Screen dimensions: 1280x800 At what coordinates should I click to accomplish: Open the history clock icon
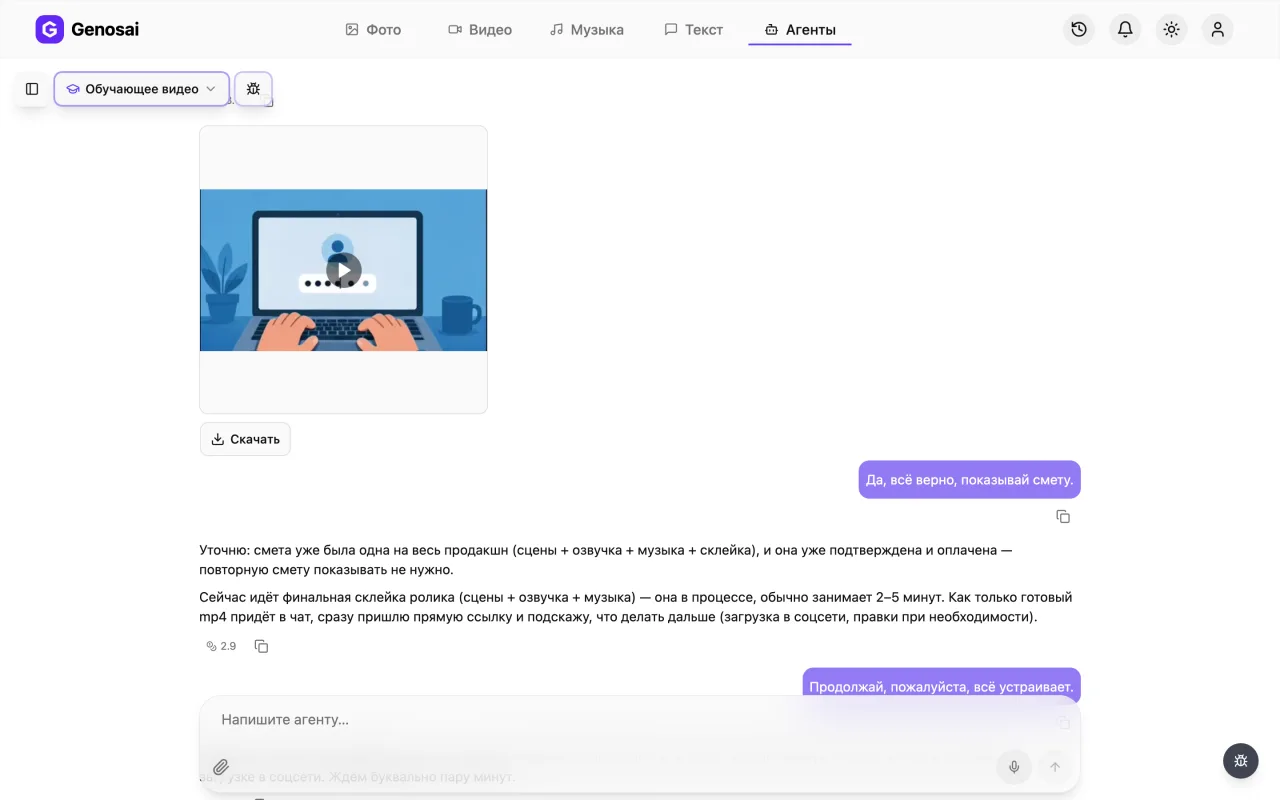(x=1079, y=30)
